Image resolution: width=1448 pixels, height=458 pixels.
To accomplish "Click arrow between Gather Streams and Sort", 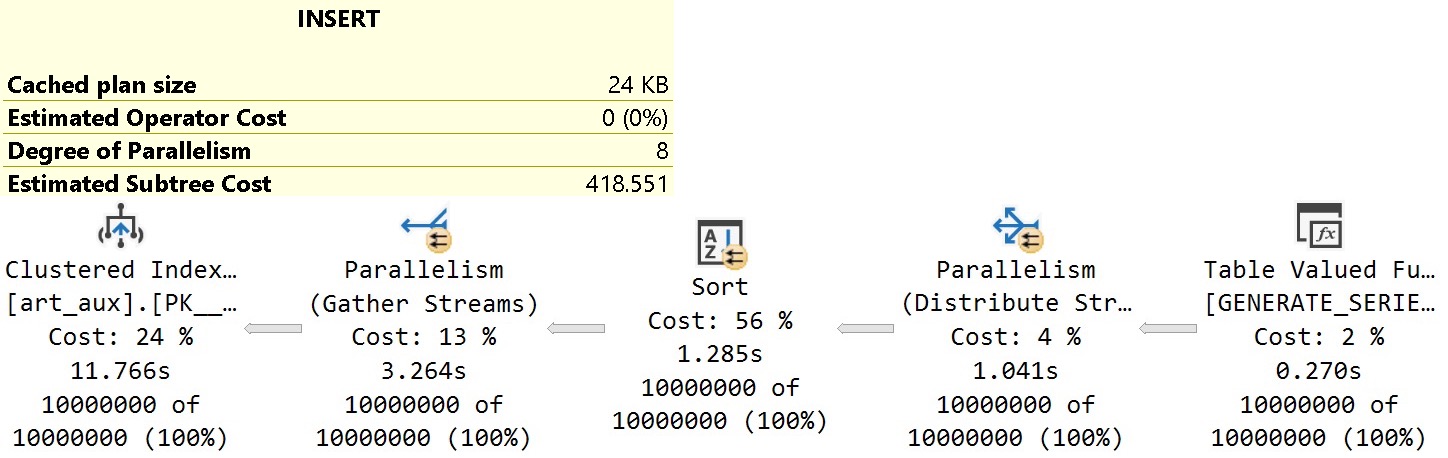I will pos(575,328).
